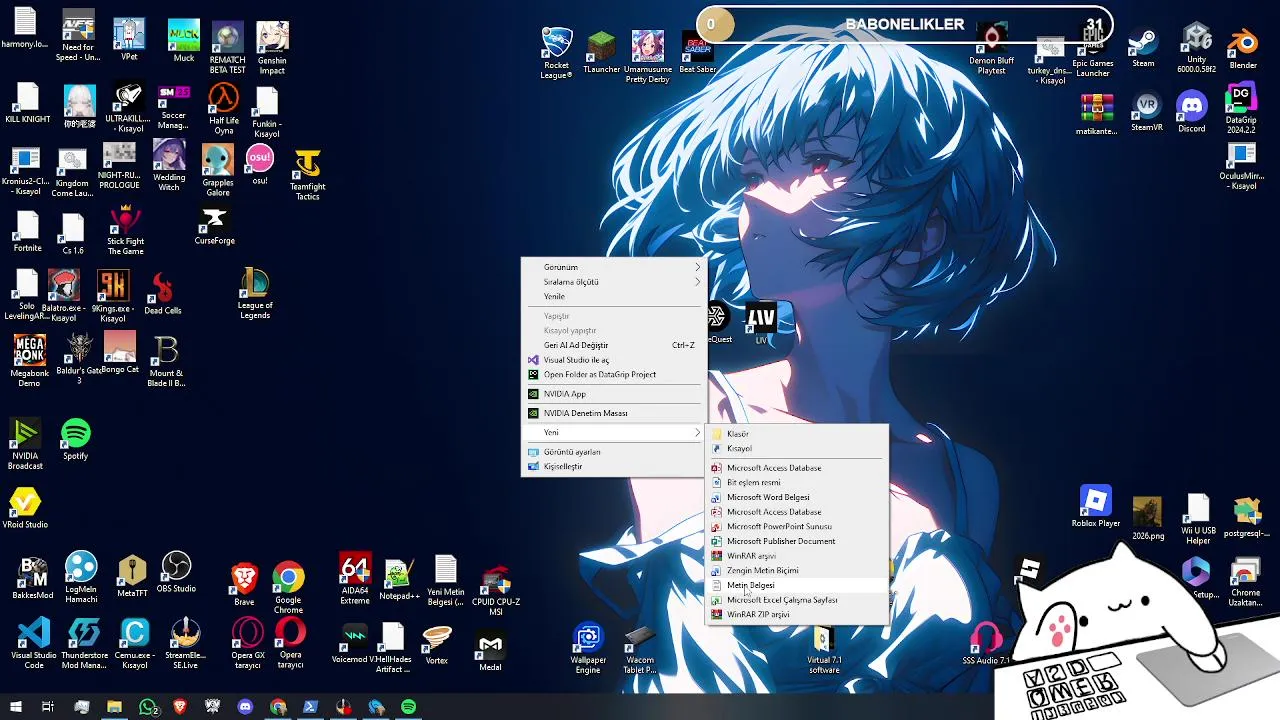Image resolution: width=1280 pixels, height=720 pixels.
Task: Select the Blender desktop icon
Action: point(1243,48)
